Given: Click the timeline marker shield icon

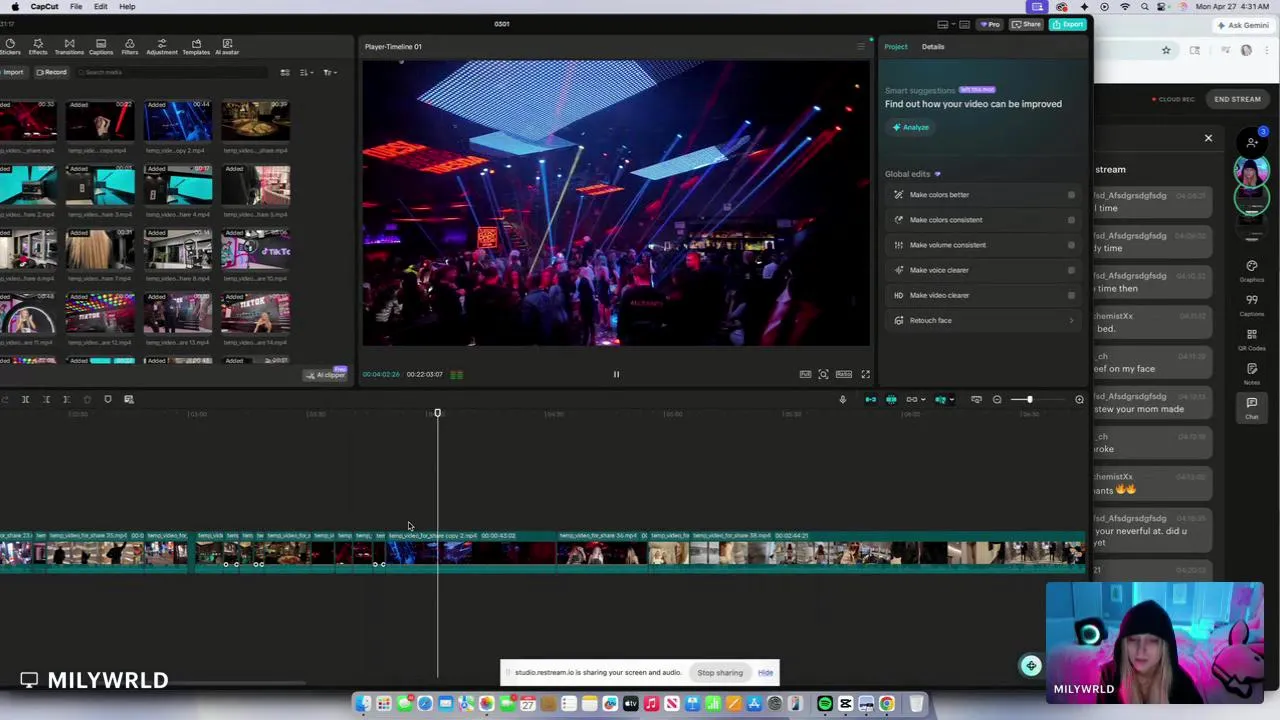Looking at the screenshot, I should tap(108, 400).
